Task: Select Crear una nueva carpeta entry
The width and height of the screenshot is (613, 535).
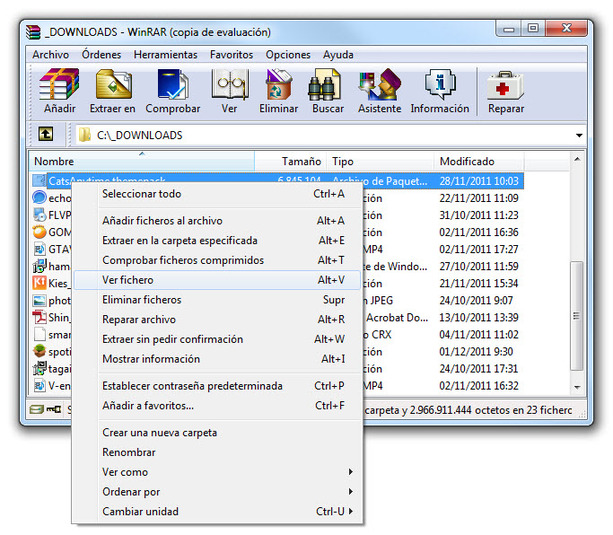Action: (159, 432)
